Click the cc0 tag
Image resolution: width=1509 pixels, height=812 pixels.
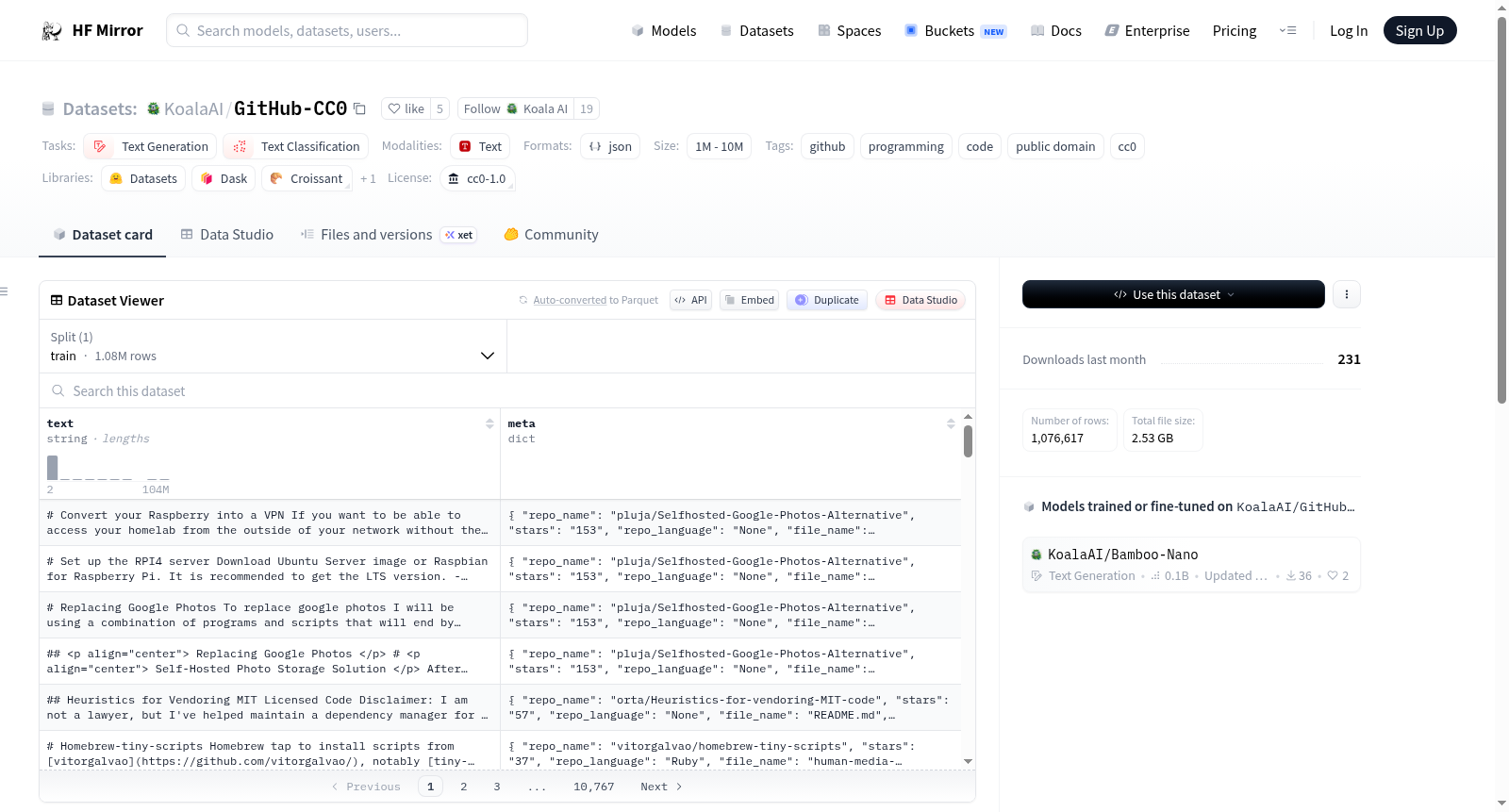[x=1127, y=146]
